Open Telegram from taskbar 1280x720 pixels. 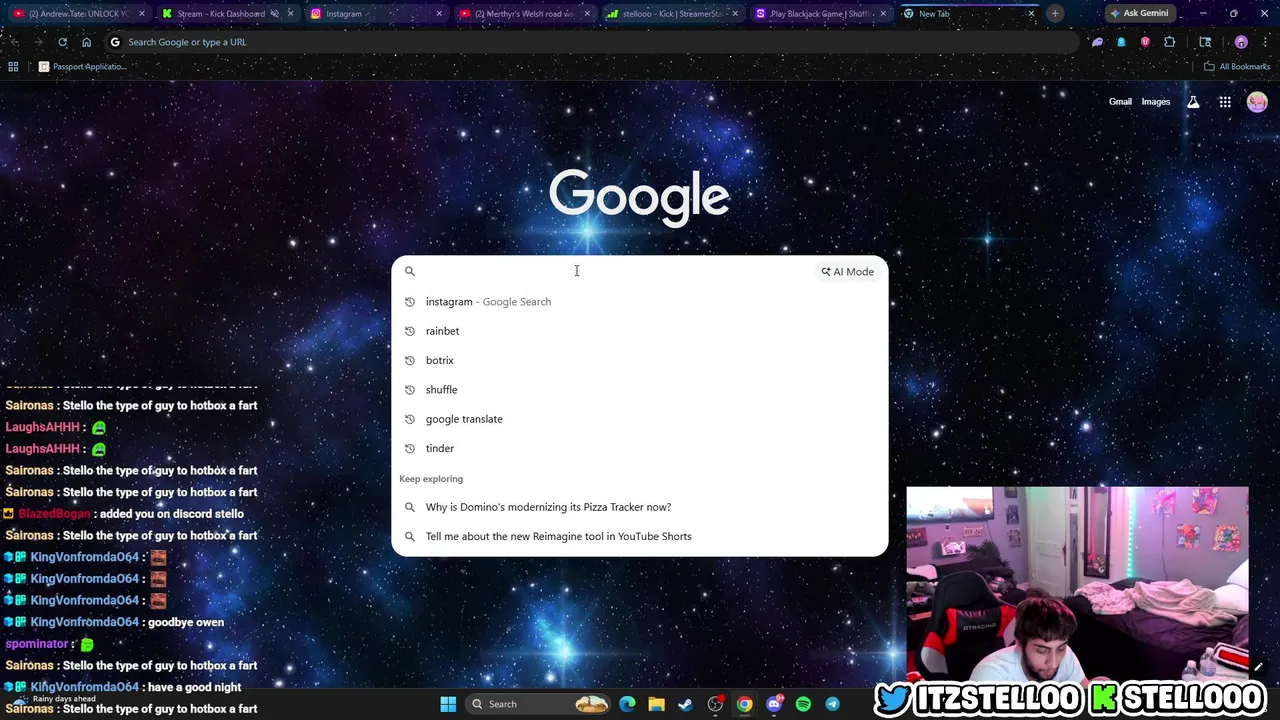[832, 704]
